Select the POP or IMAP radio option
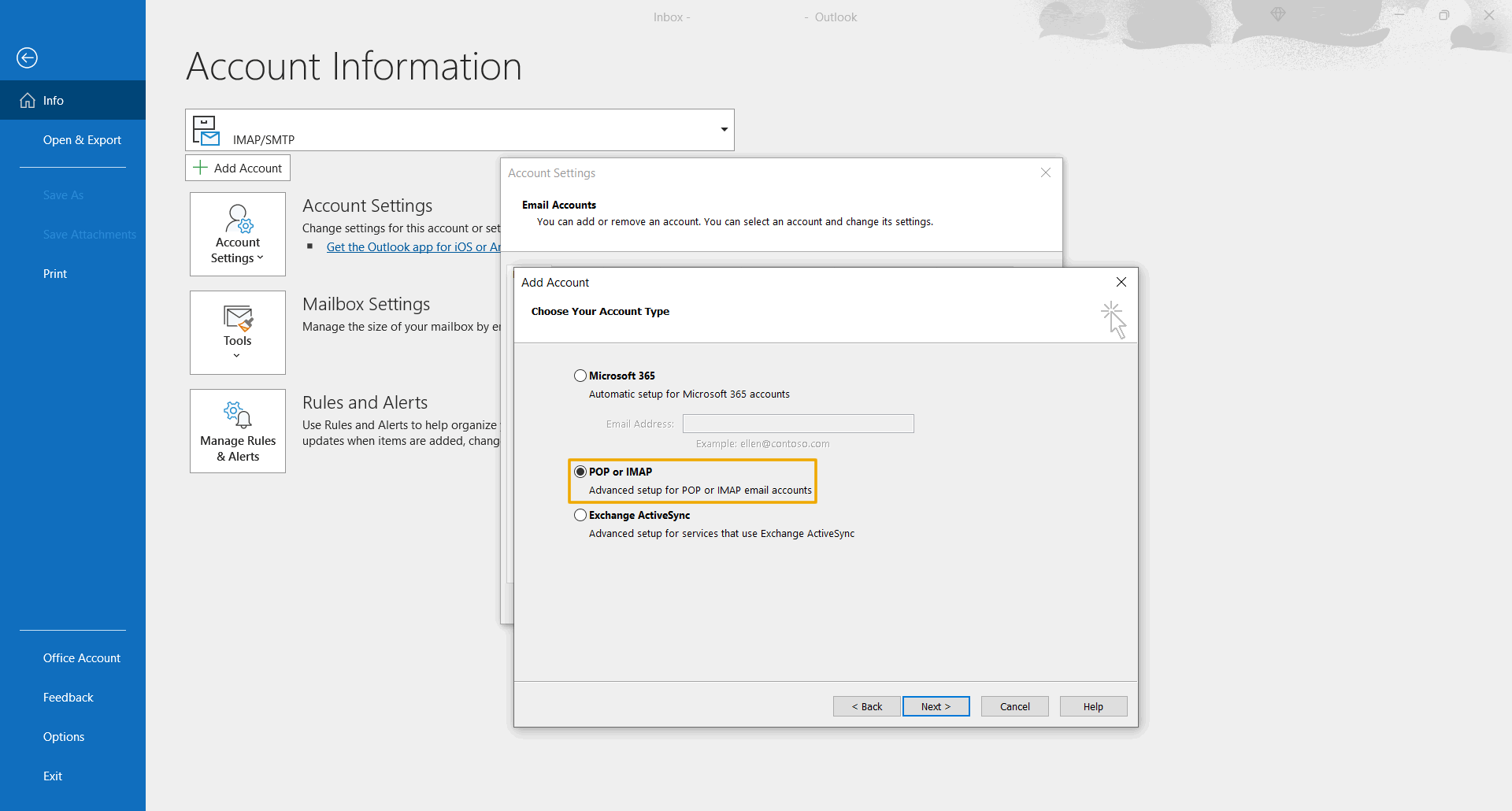 point(580,472)
